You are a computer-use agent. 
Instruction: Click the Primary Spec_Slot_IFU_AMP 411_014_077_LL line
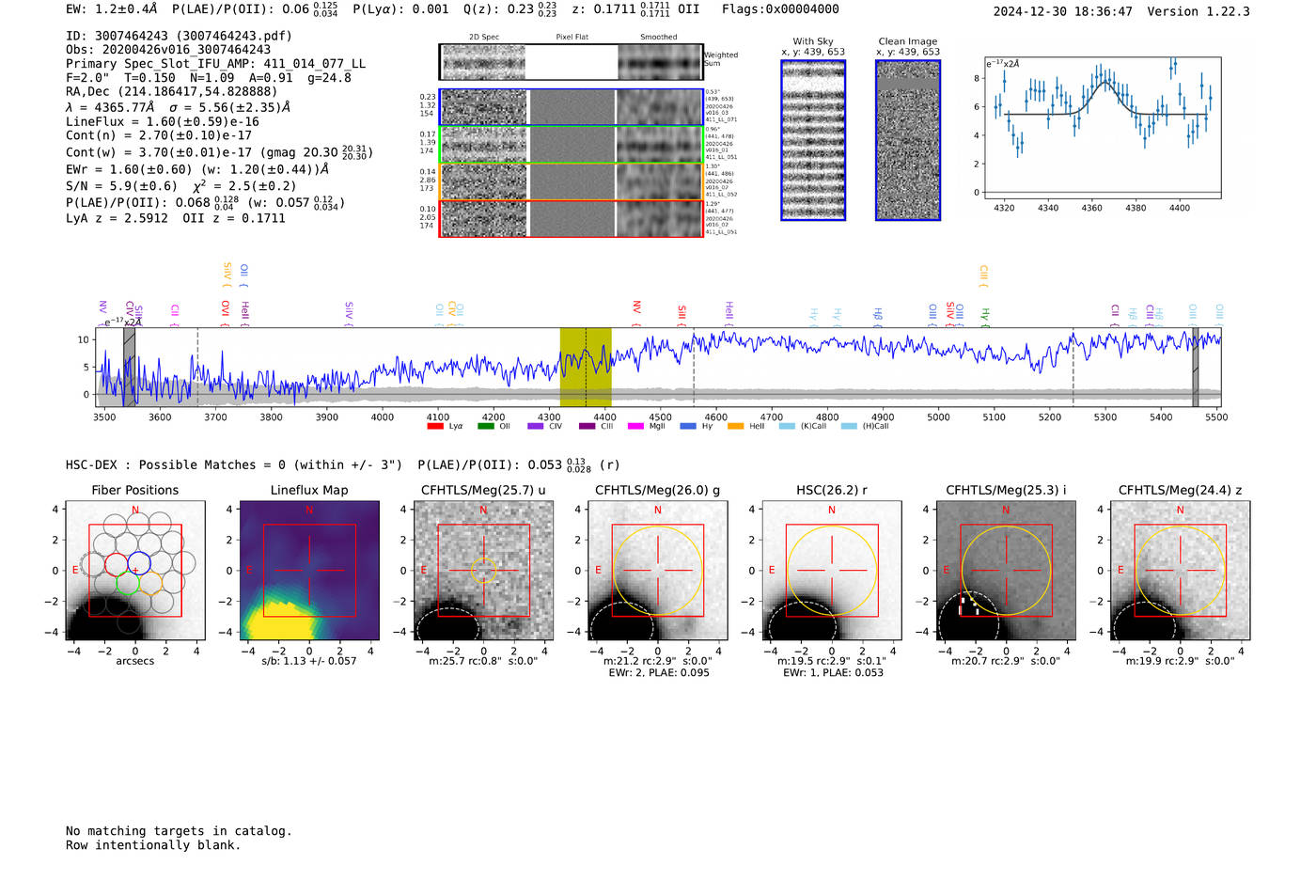click(x=215, y=64)
